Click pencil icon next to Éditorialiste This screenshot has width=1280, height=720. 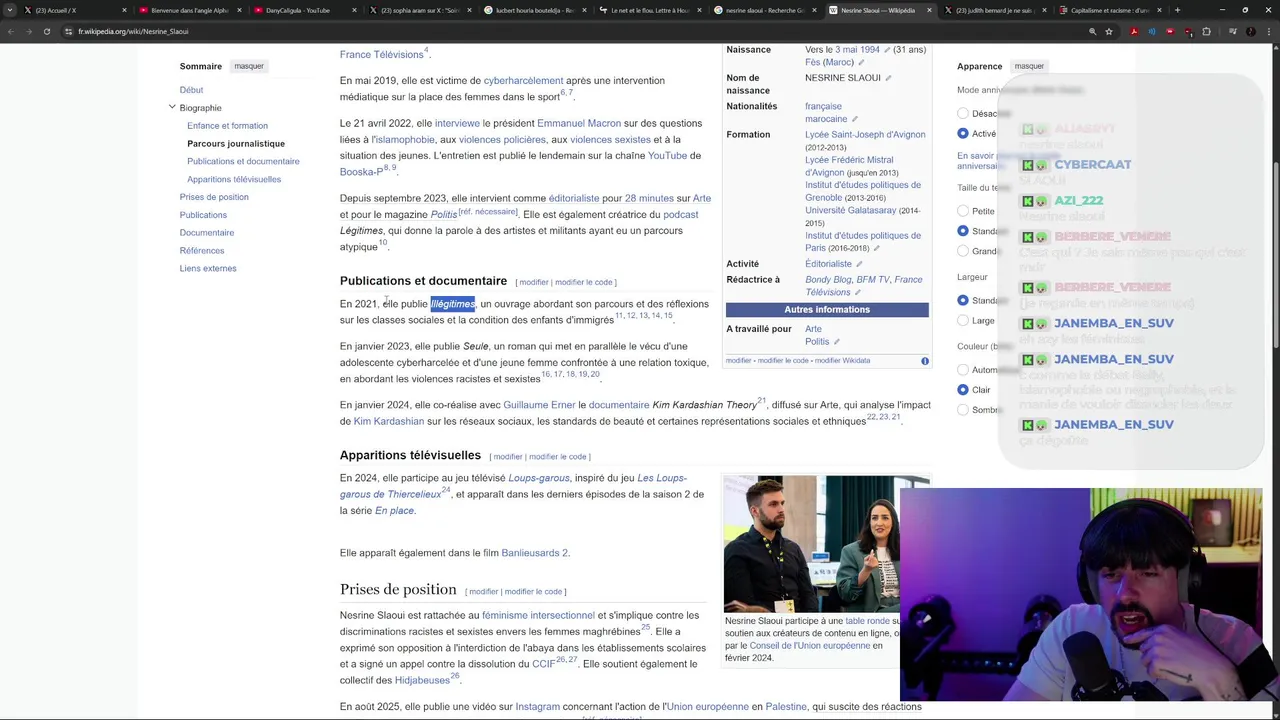click(x=859, y=264)
